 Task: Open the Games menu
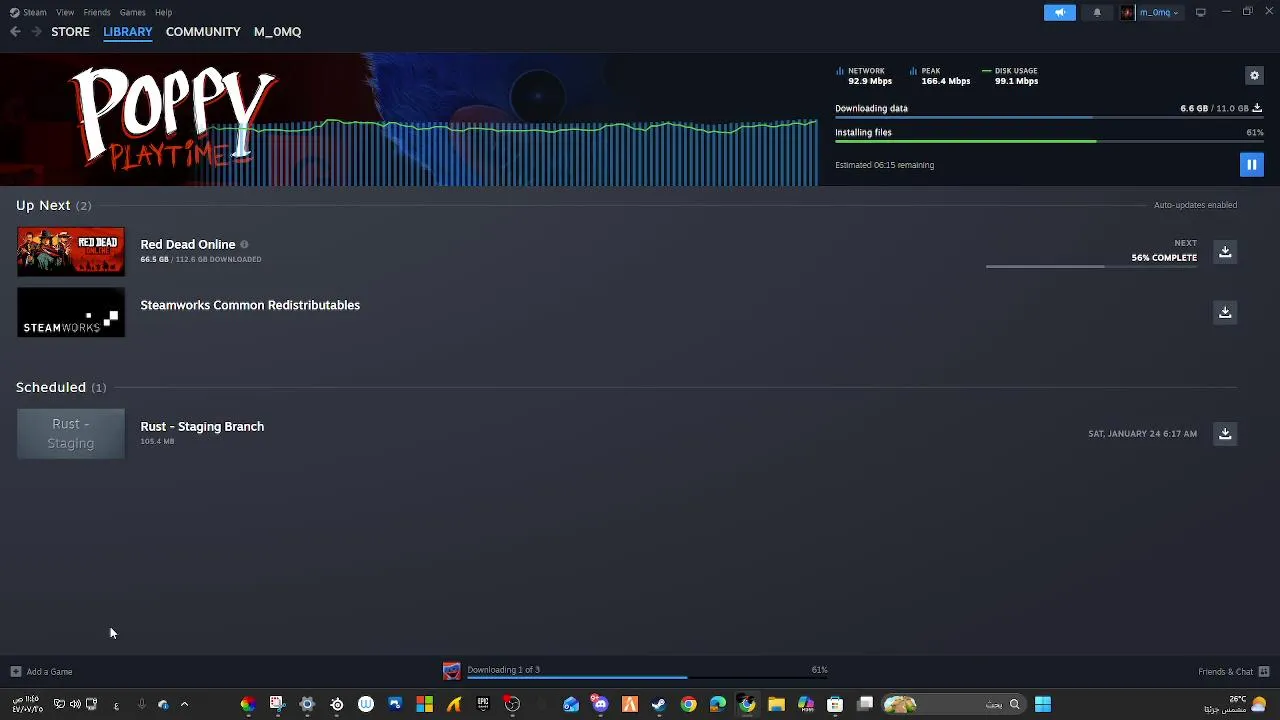point(132,12)
